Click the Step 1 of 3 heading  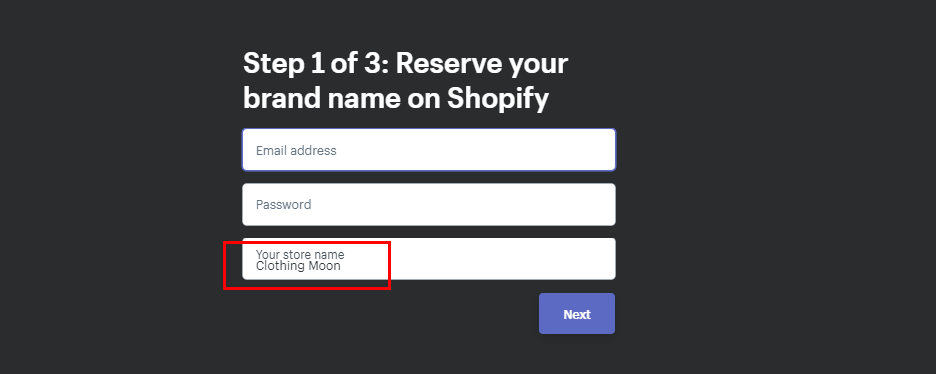coord(405,81)
